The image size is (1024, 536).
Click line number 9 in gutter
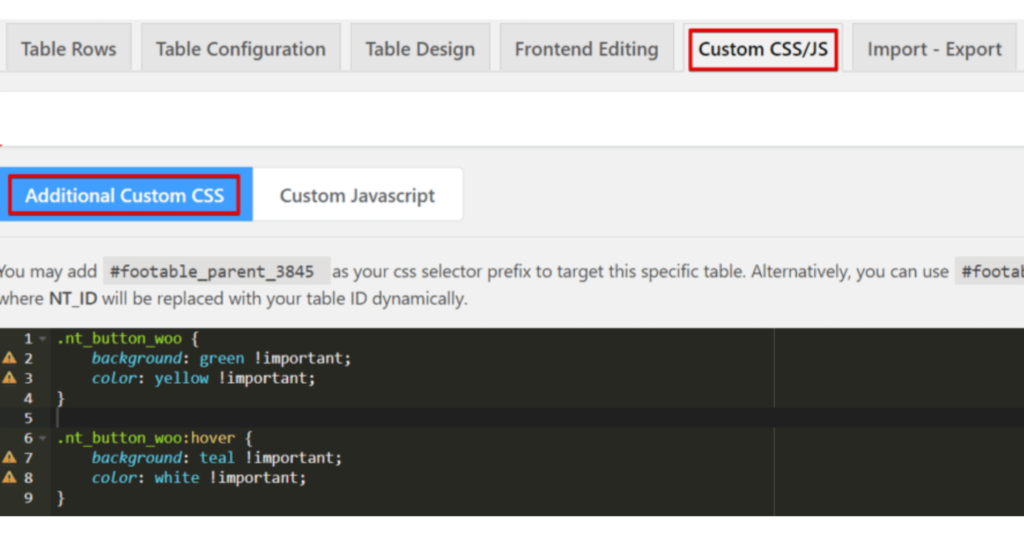[28, 497]
